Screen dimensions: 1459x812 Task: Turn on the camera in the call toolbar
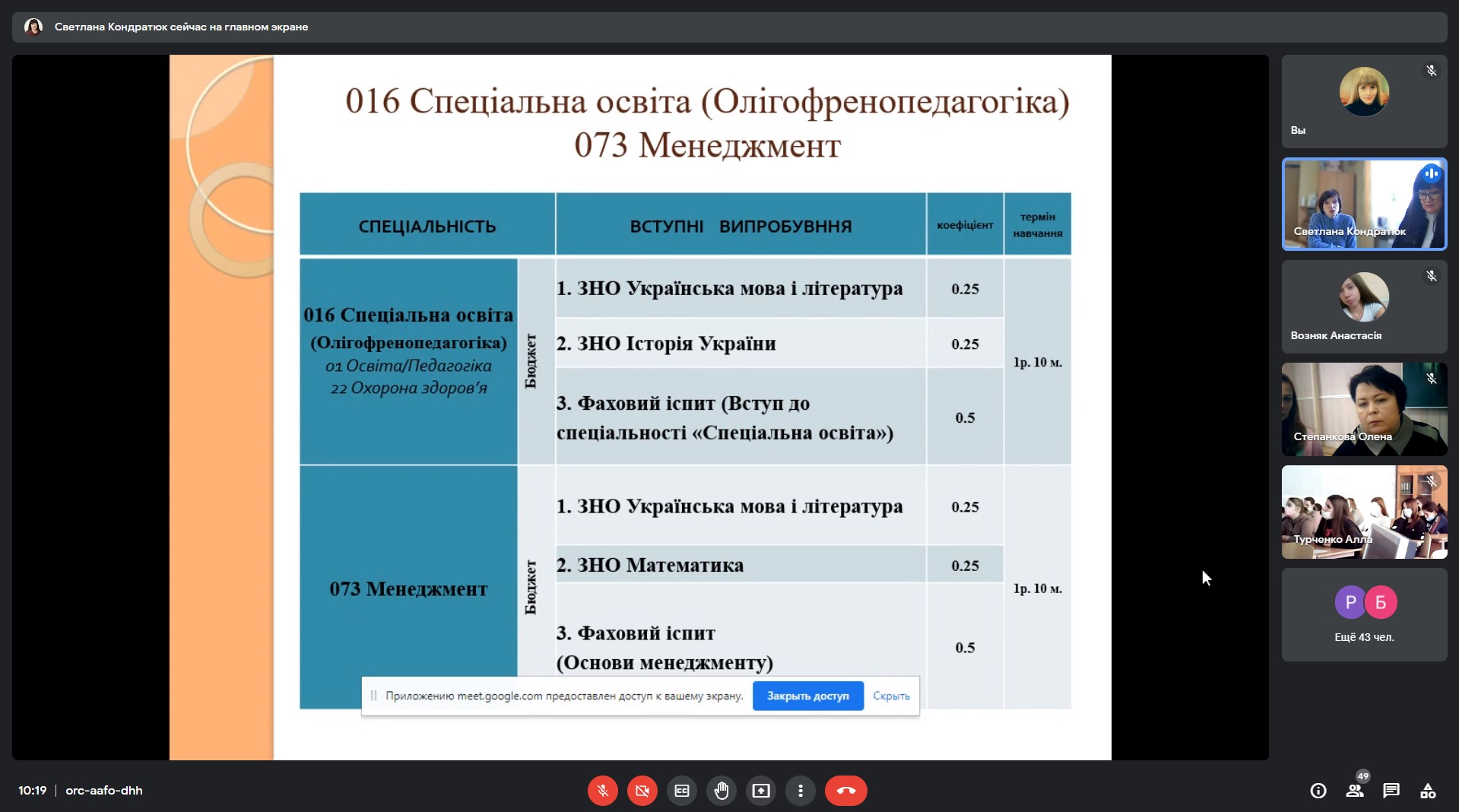[642, 791]
